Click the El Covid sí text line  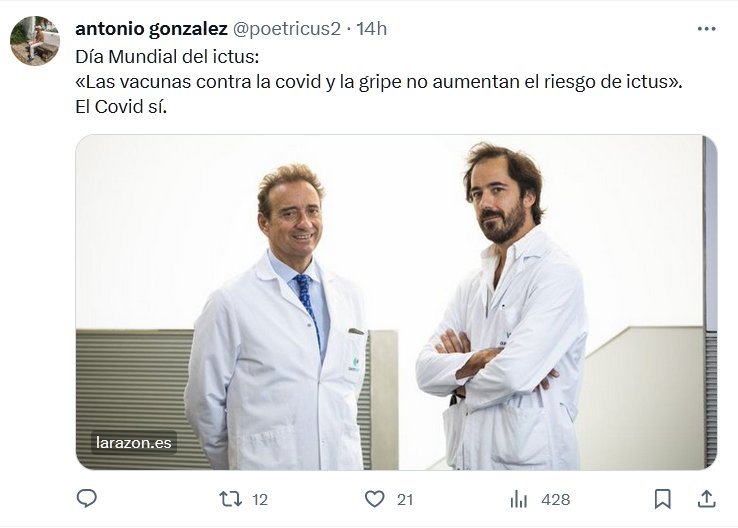(x=121, y=107)
